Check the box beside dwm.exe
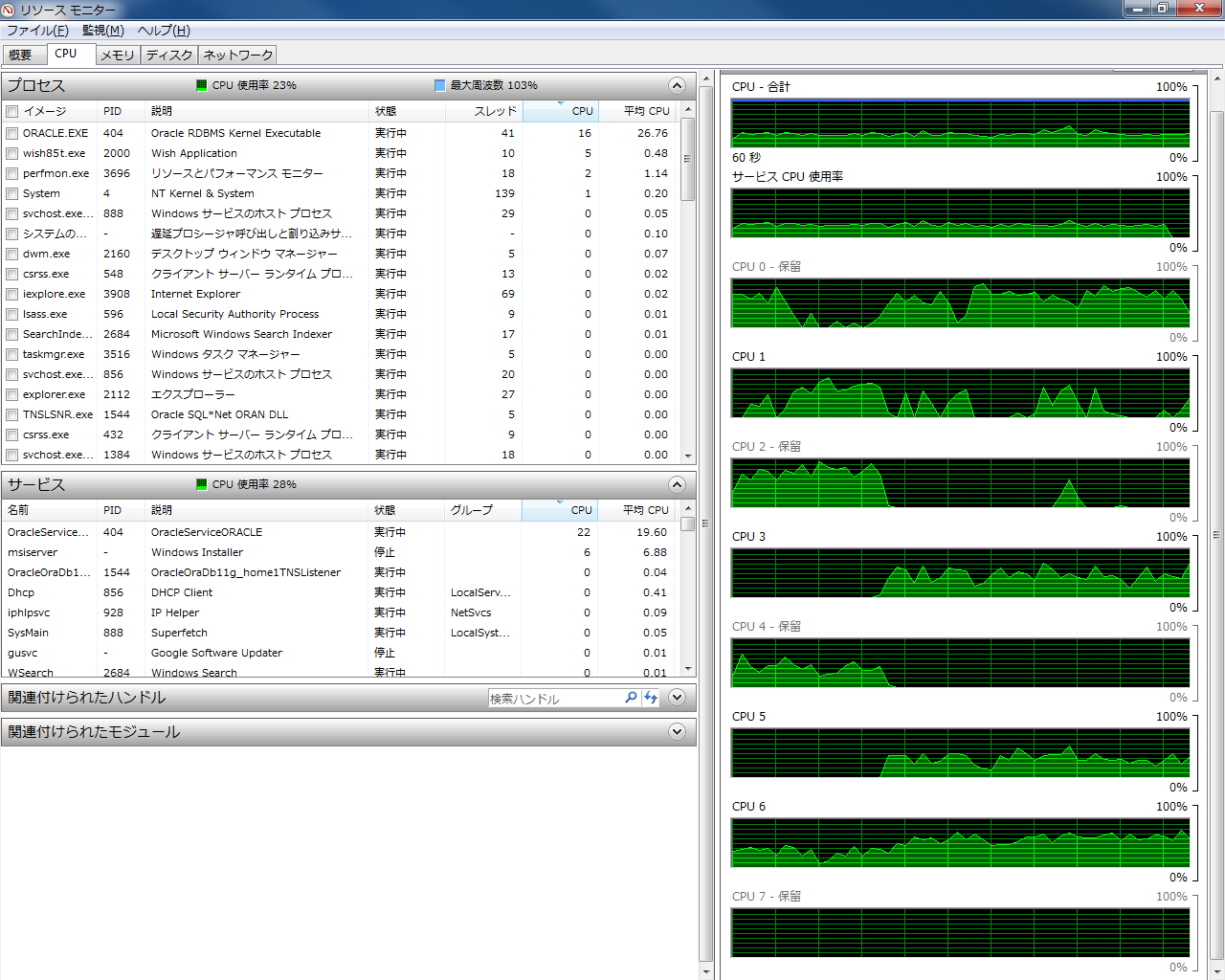Screen dimensions: 1225x980 point(12,254)
